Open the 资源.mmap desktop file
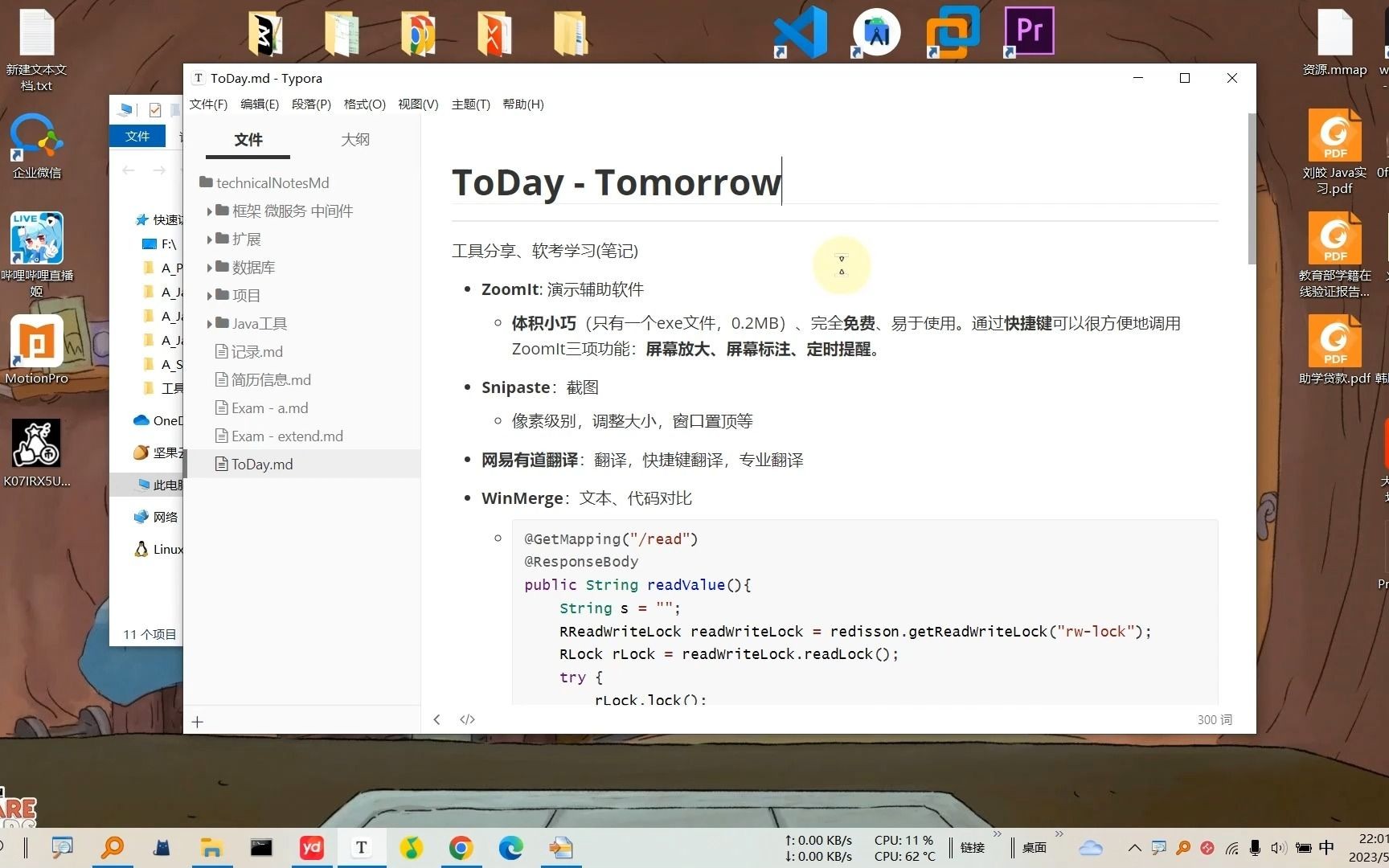The image size is (1389, 868). tap(1334, 42)
